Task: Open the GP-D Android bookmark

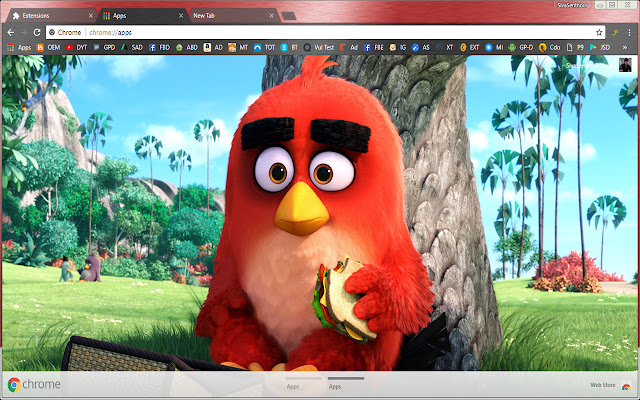Action: [521, 47]
